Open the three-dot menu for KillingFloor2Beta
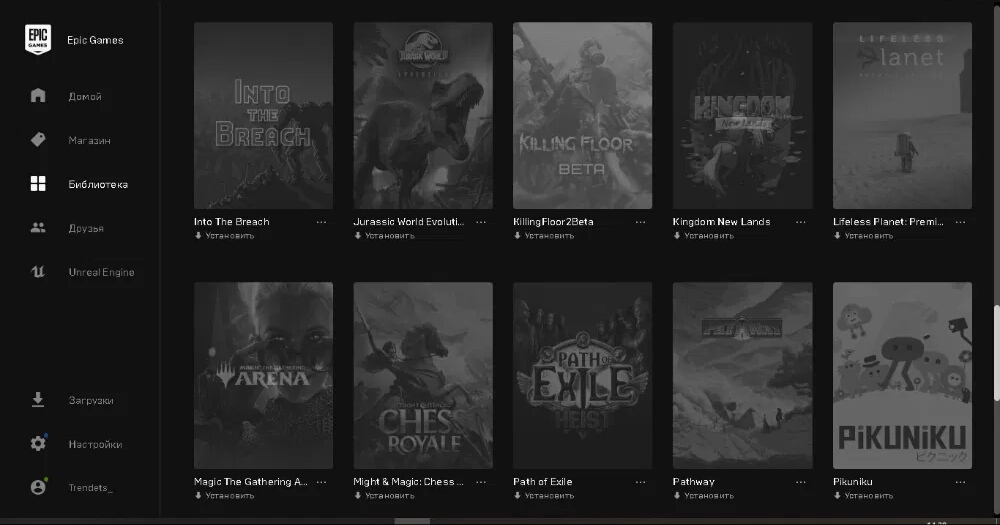The height and width of the screenshot is (525, 1000). tap(640, 222)
